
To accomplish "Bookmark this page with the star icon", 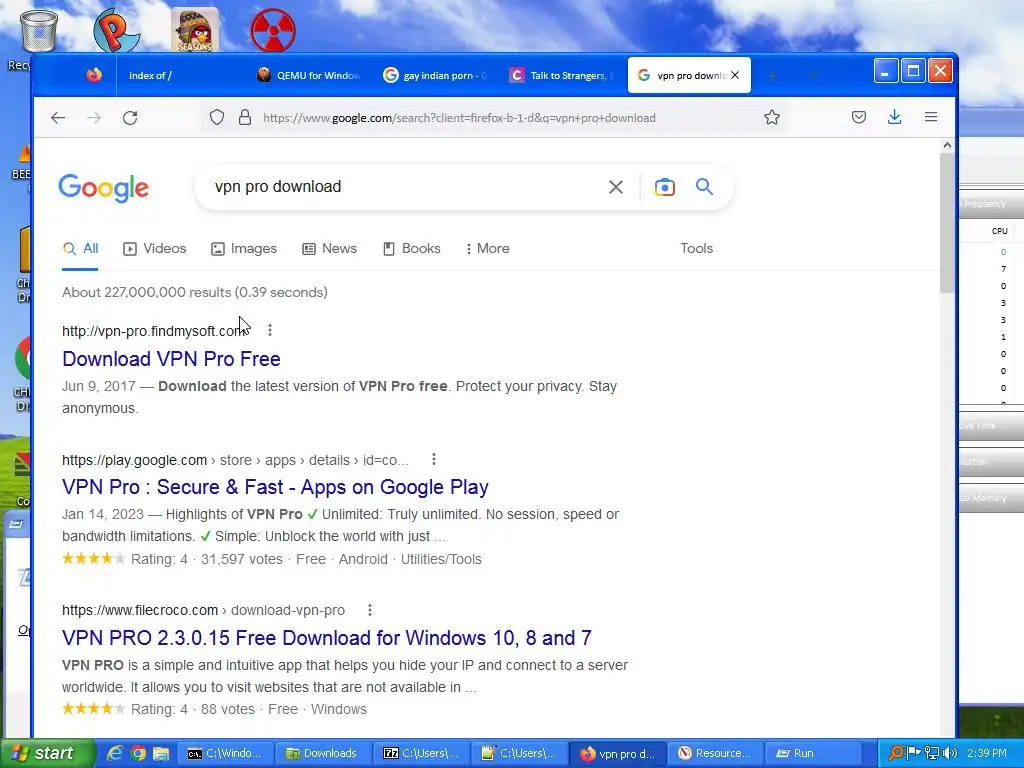I will 772,118.
